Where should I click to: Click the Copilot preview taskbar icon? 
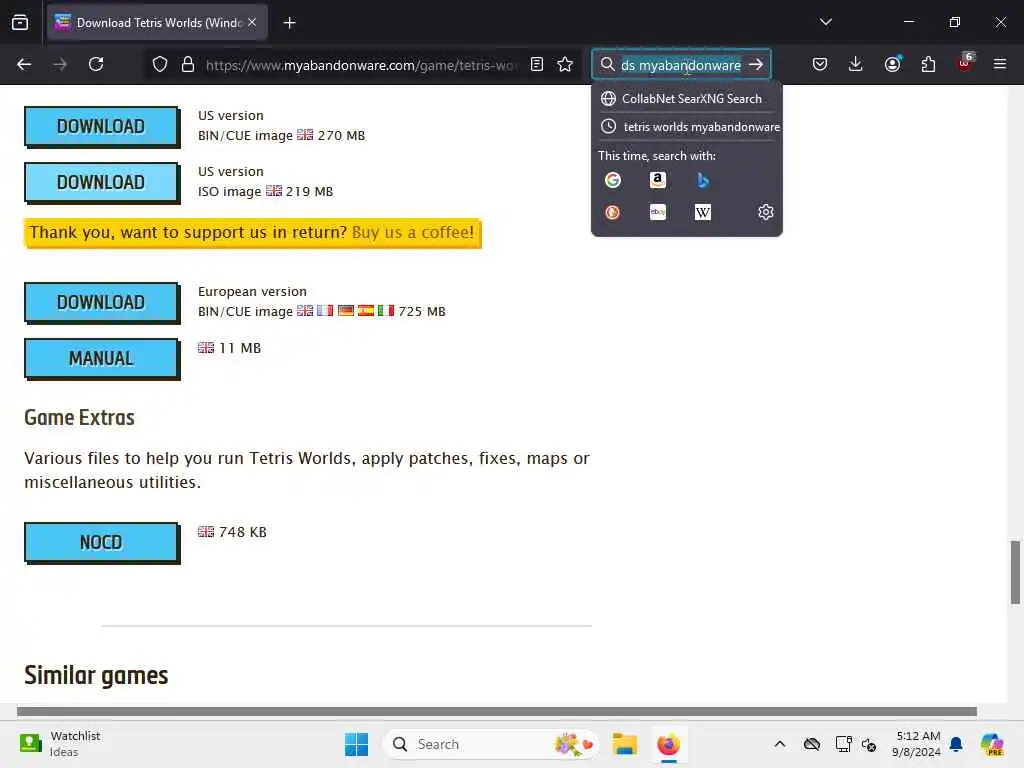coord(992,744)
